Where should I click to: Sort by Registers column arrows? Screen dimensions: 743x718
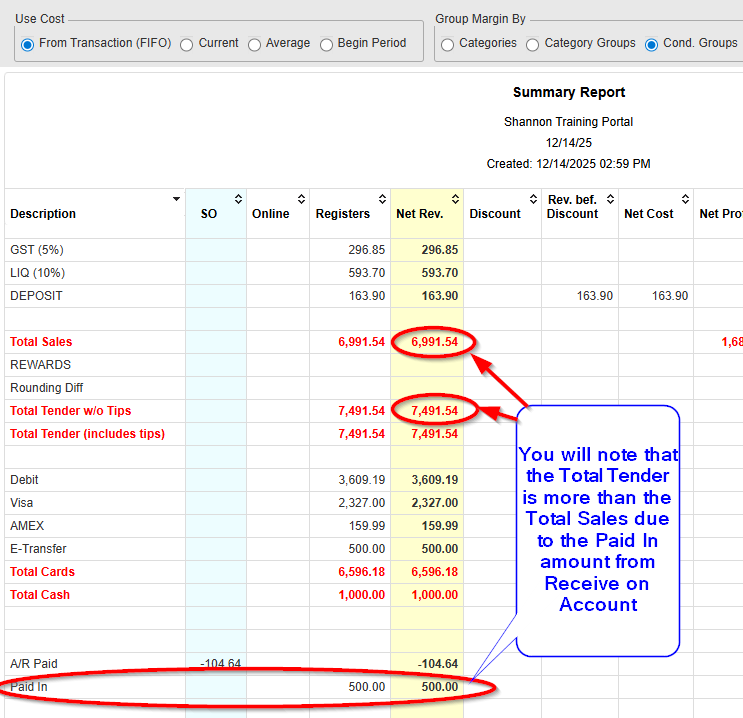click(x=382, y=199)
